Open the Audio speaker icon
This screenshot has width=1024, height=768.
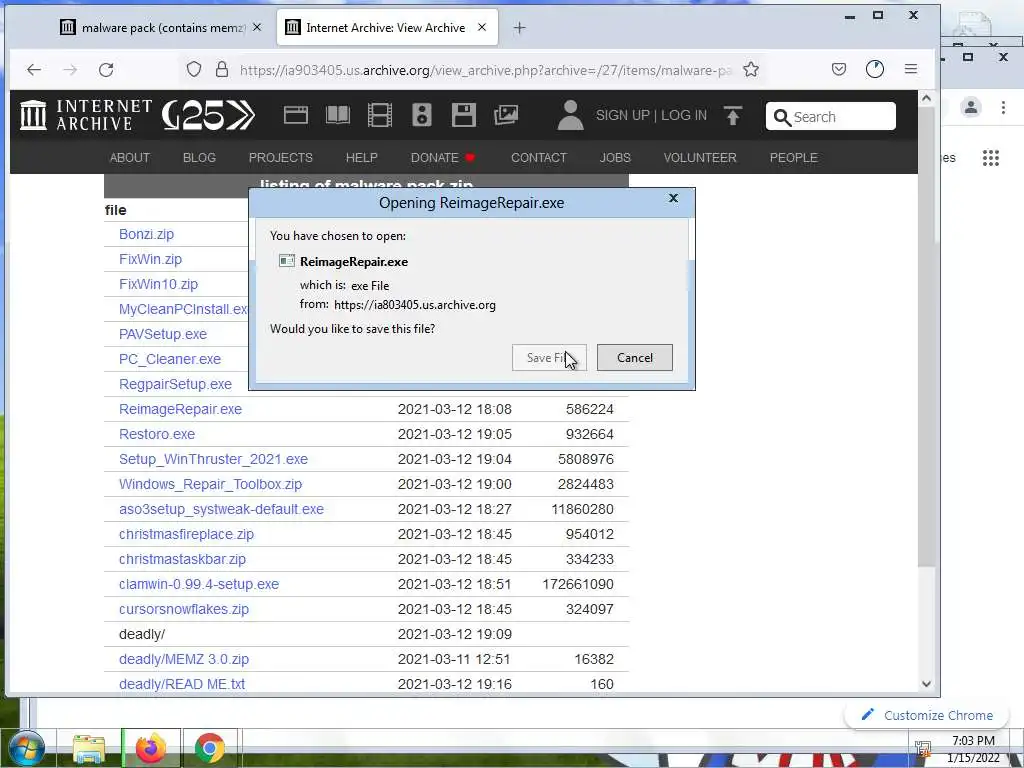click(421, 115)
